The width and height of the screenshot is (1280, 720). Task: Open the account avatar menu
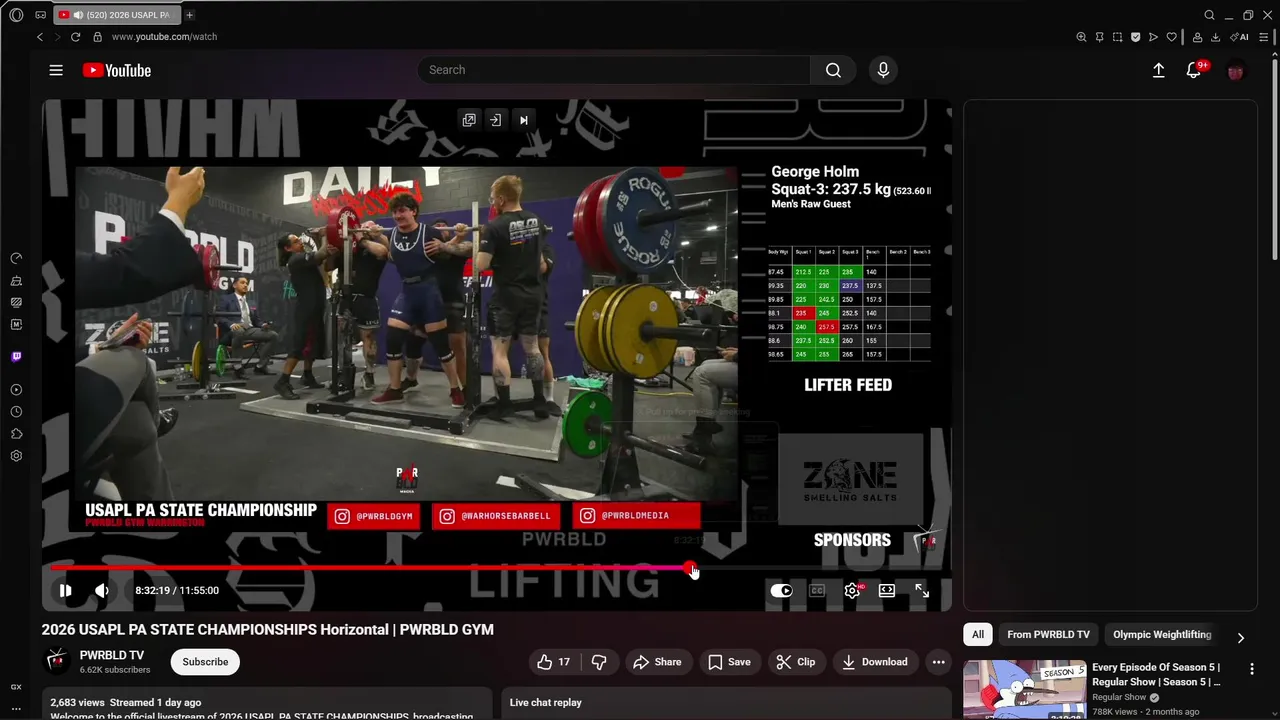pos(1235,70)
